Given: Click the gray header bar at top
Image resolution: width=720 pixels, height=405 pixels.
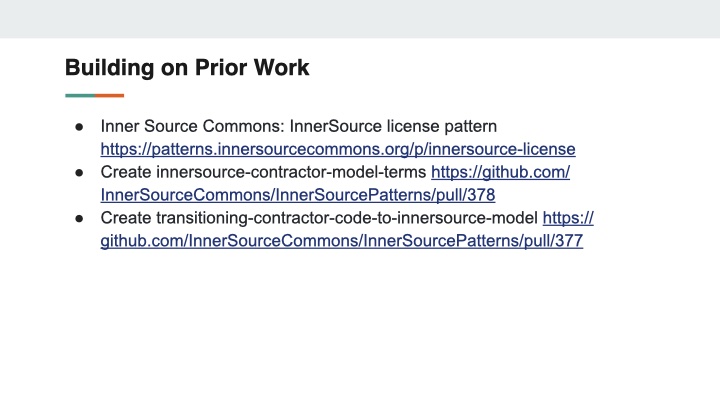Looking at the screenshot, I should click(360, 19).
